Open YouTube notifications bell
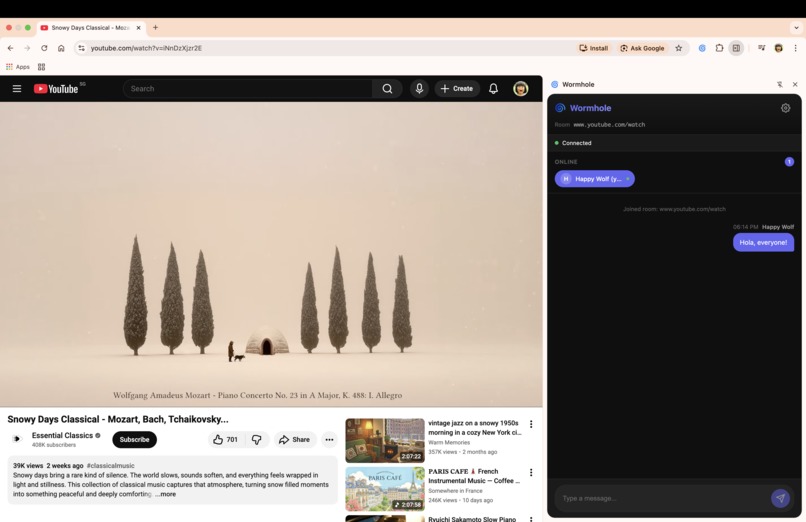This screenshot has width=806, height=522. [x=493, y=89]
